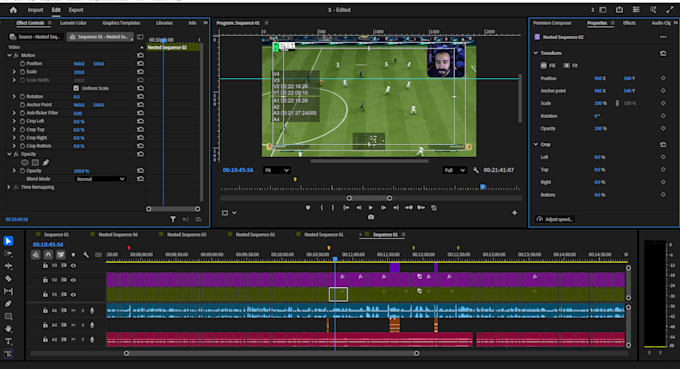This screenshot has width=680, height=369.
Task: Toggle insert sequences as nests button
Action: [36, 255]
